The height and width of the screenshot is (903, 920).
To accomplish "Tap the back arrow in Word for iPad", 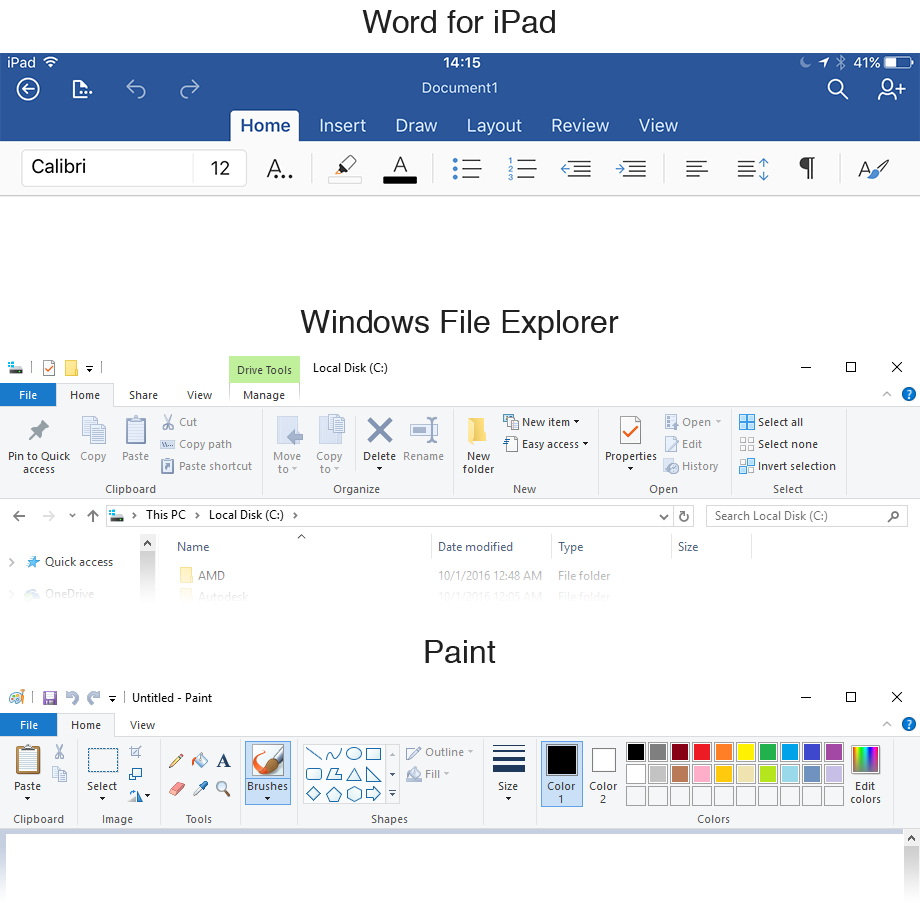I will (x=28, y=90).
